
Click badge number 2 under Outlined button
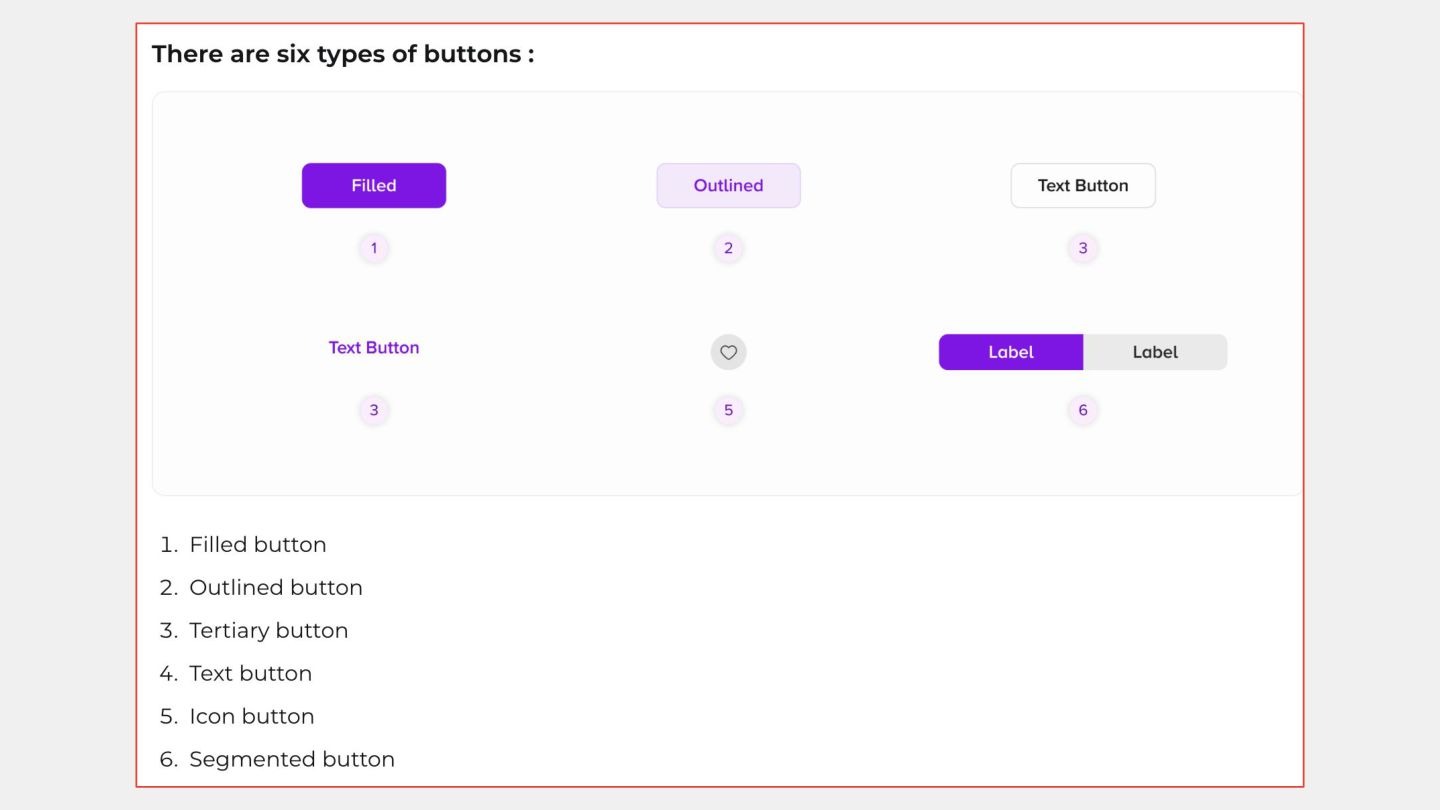pyautogui.click(x=728, y=248)
